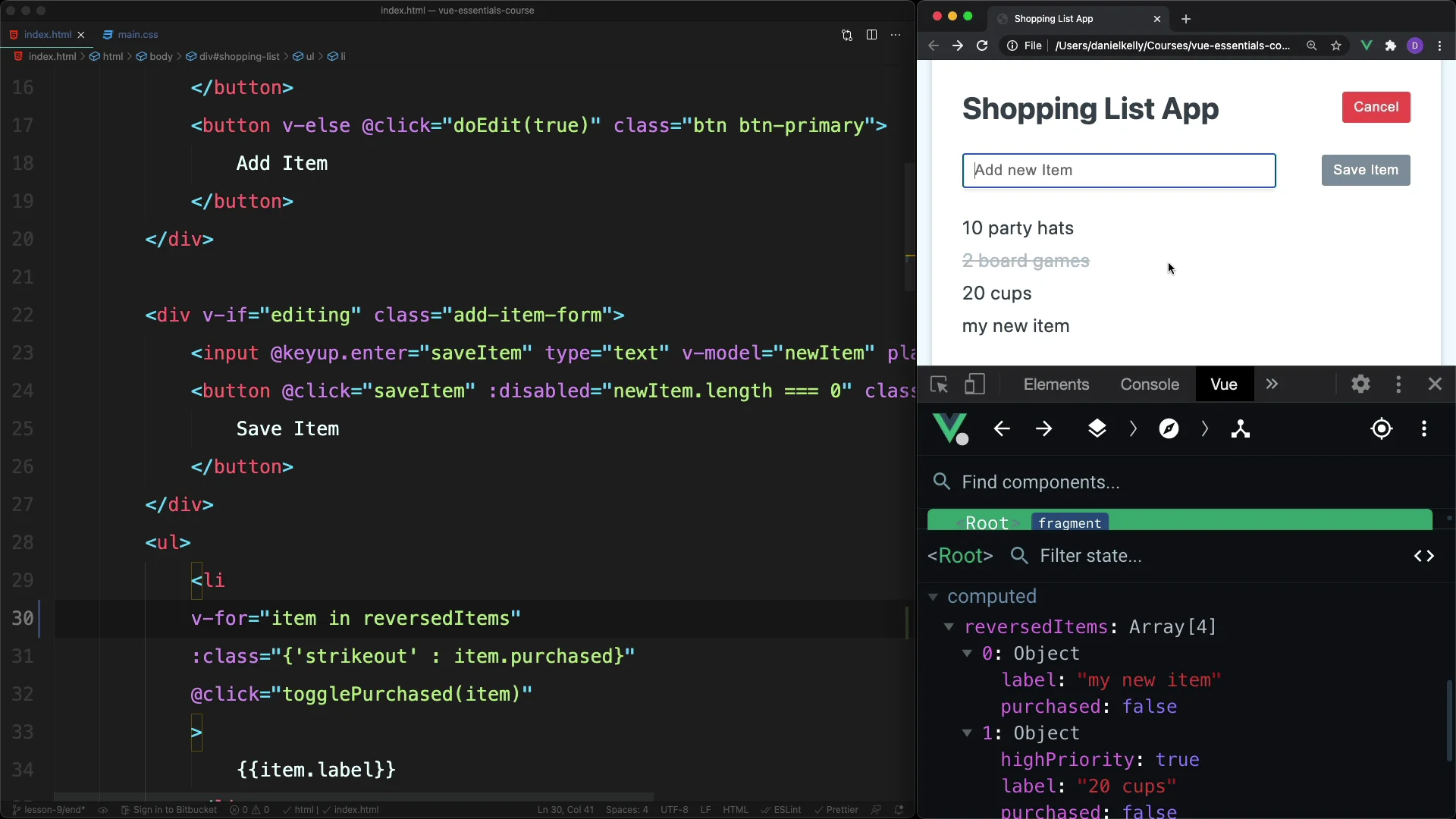Open Vue devtools component inspector layers icon
1456x819 pixels.
point(1097,428)
